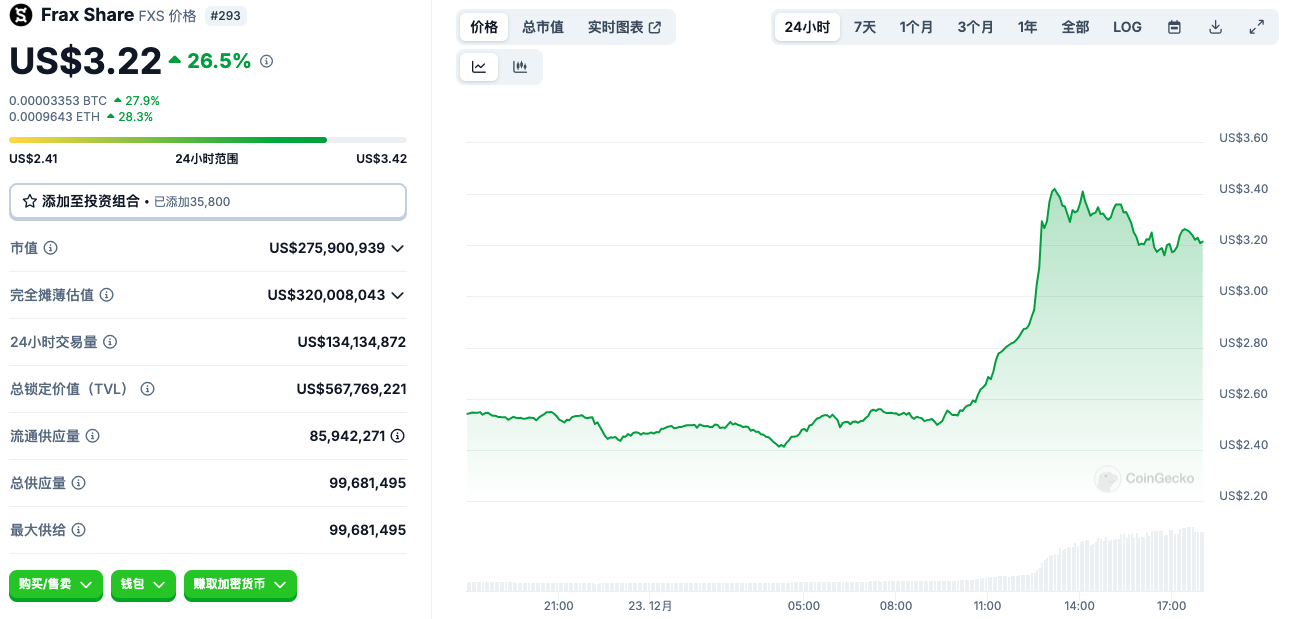
Task: Open info icon beside 85,942,271 value
Action: (398, 436)
